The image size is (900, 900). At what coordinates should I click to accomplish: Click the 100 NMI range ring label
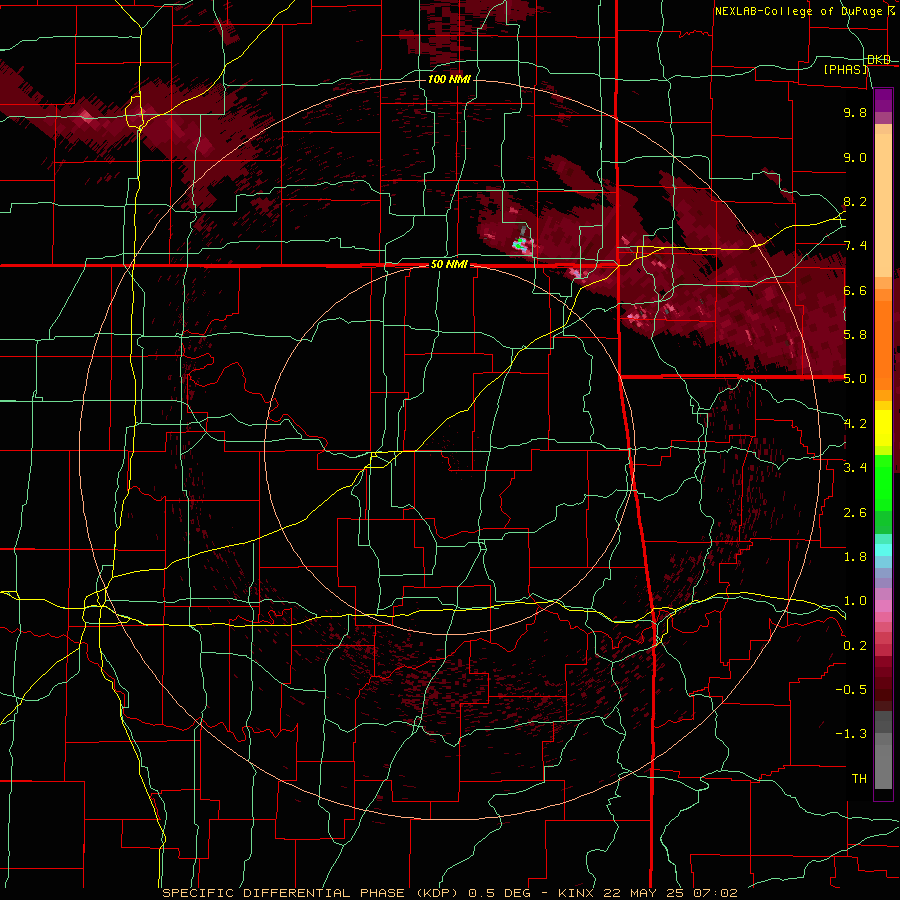click(449, 79)
